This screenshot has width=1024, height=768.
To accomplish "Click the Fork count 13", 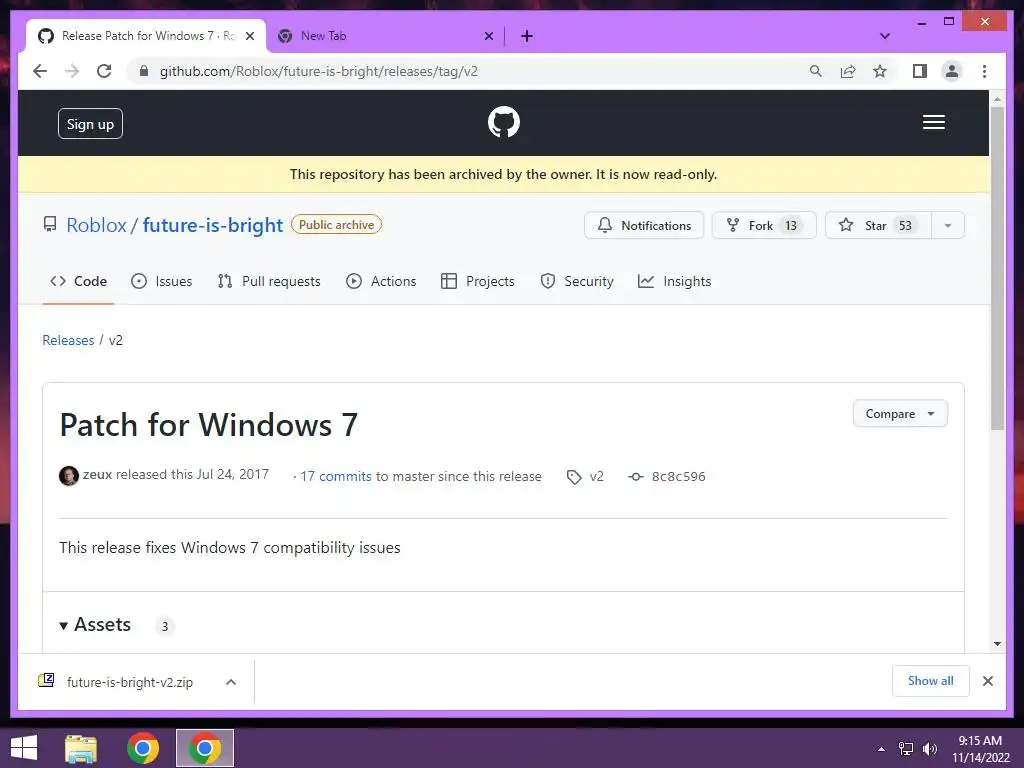I will click(x=791, y=225).
